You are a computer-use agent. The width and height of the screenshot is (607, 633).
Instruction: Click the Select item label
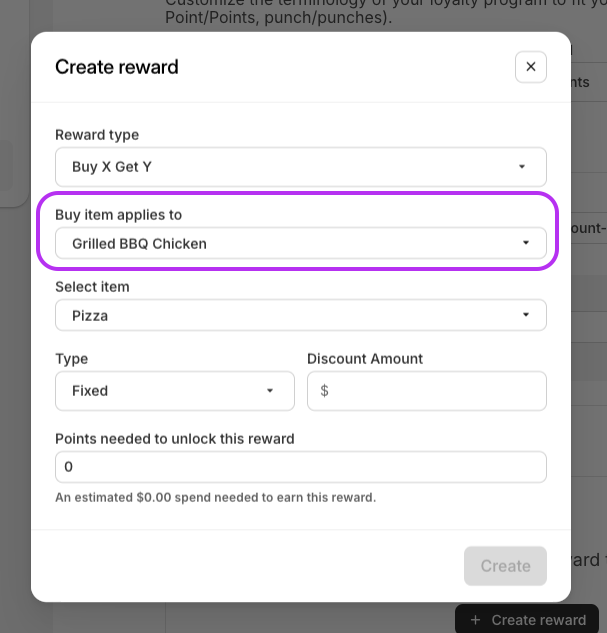pyautogui.click(x=92, y=287)
